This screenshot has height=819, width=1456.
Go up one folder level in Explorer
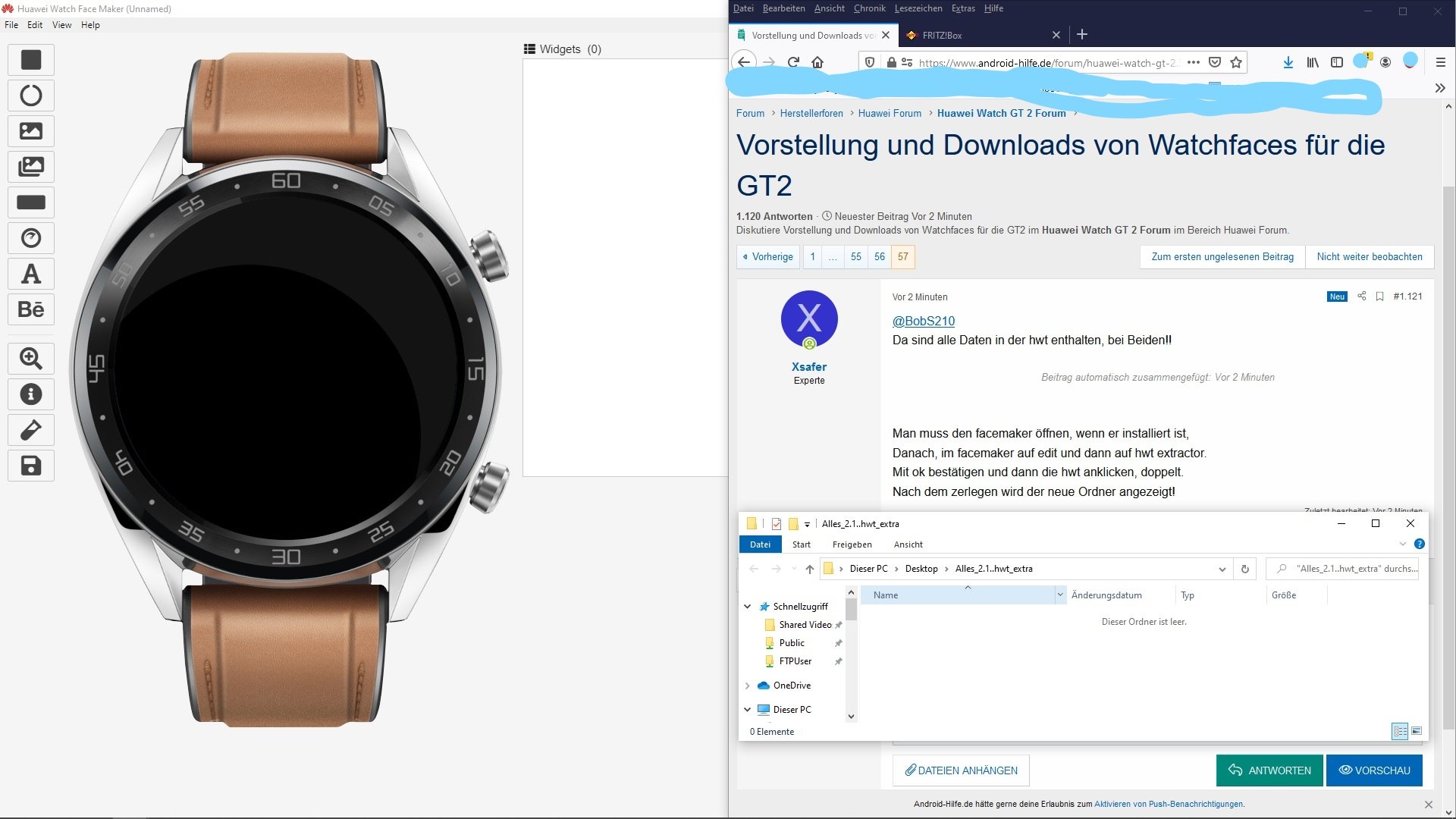tap(809, 569)
